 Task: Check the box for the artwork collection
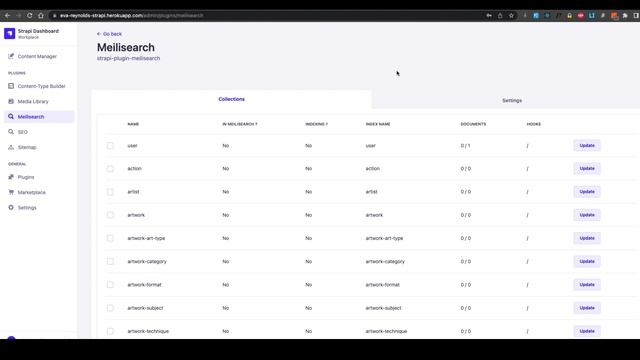110,215
